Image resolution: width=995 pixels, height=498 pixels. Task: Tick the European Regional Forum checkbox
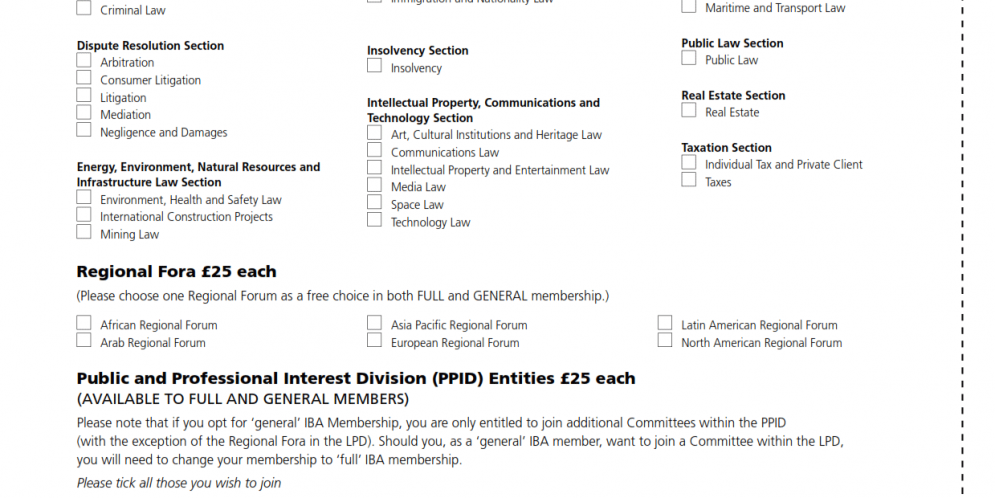(x=374, y=341)
